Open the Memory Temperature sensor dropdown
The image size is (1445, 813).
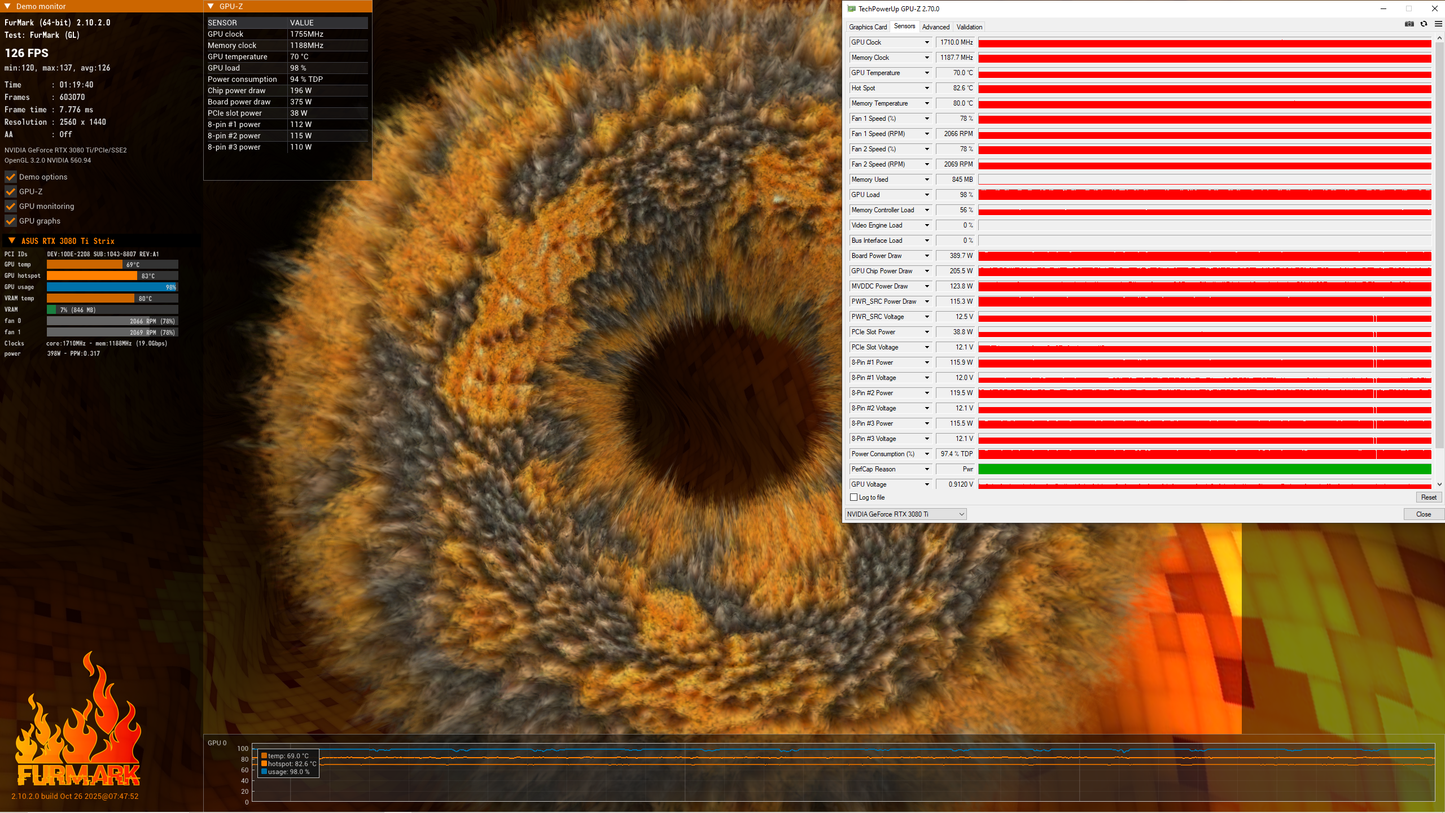(927, 104)
